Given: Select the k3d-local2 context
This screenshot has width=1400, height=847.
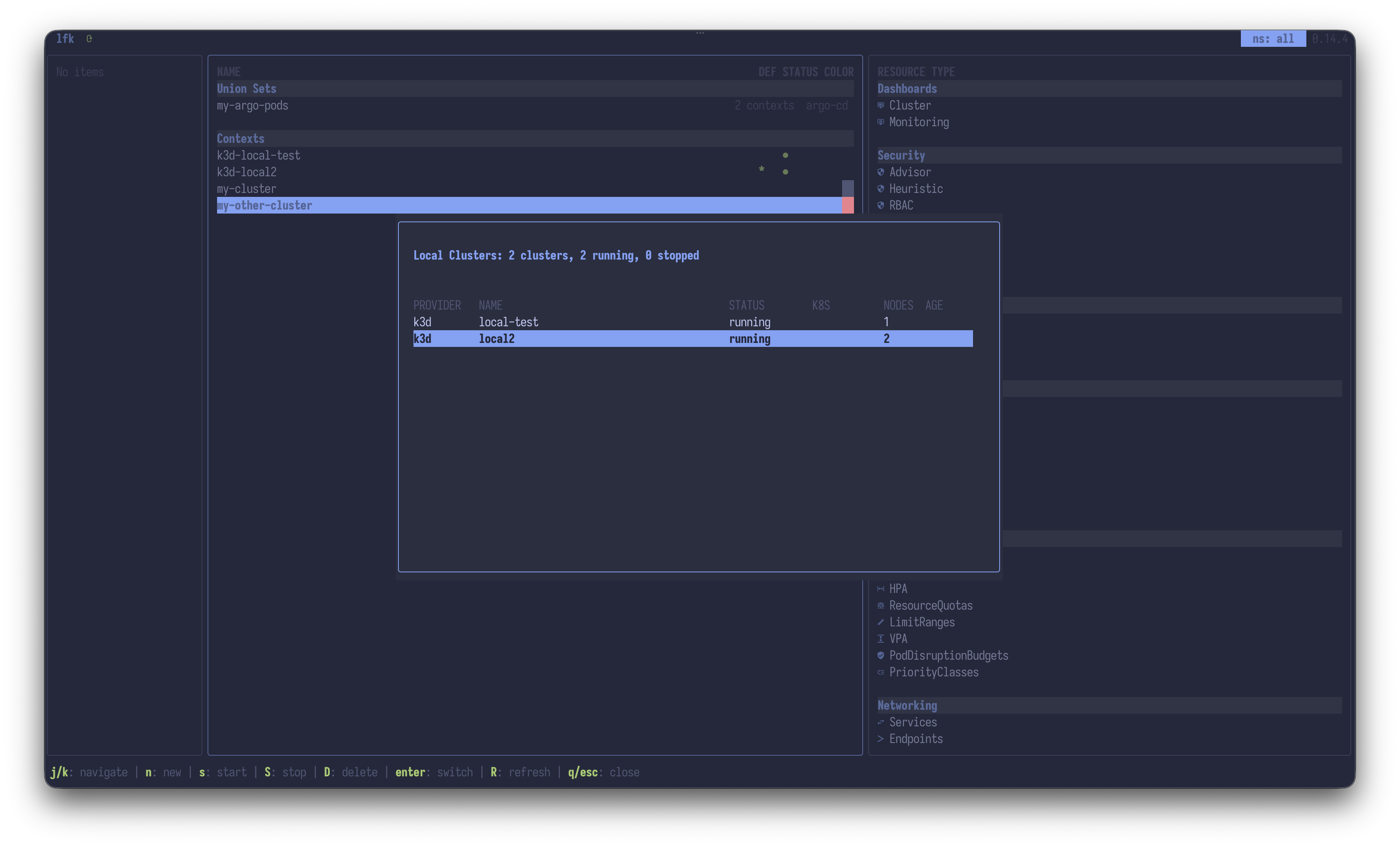Looking at the screenshot, I should pos(535,172).
